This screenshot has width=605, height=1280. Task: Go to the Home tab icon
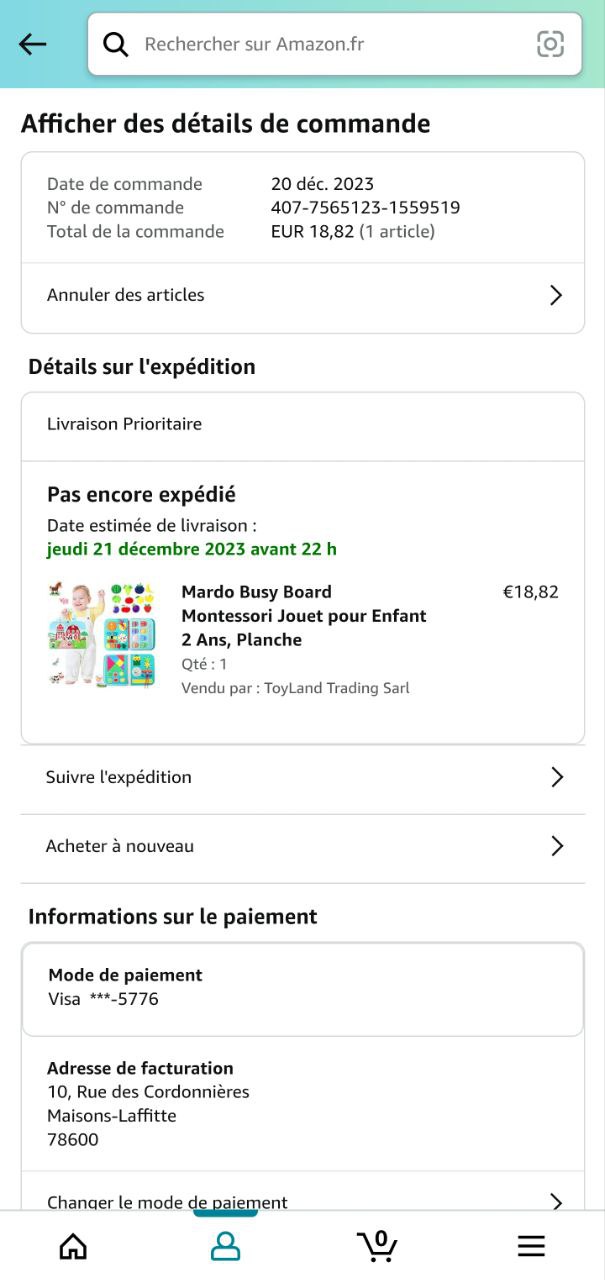(x=73, y=1246)
